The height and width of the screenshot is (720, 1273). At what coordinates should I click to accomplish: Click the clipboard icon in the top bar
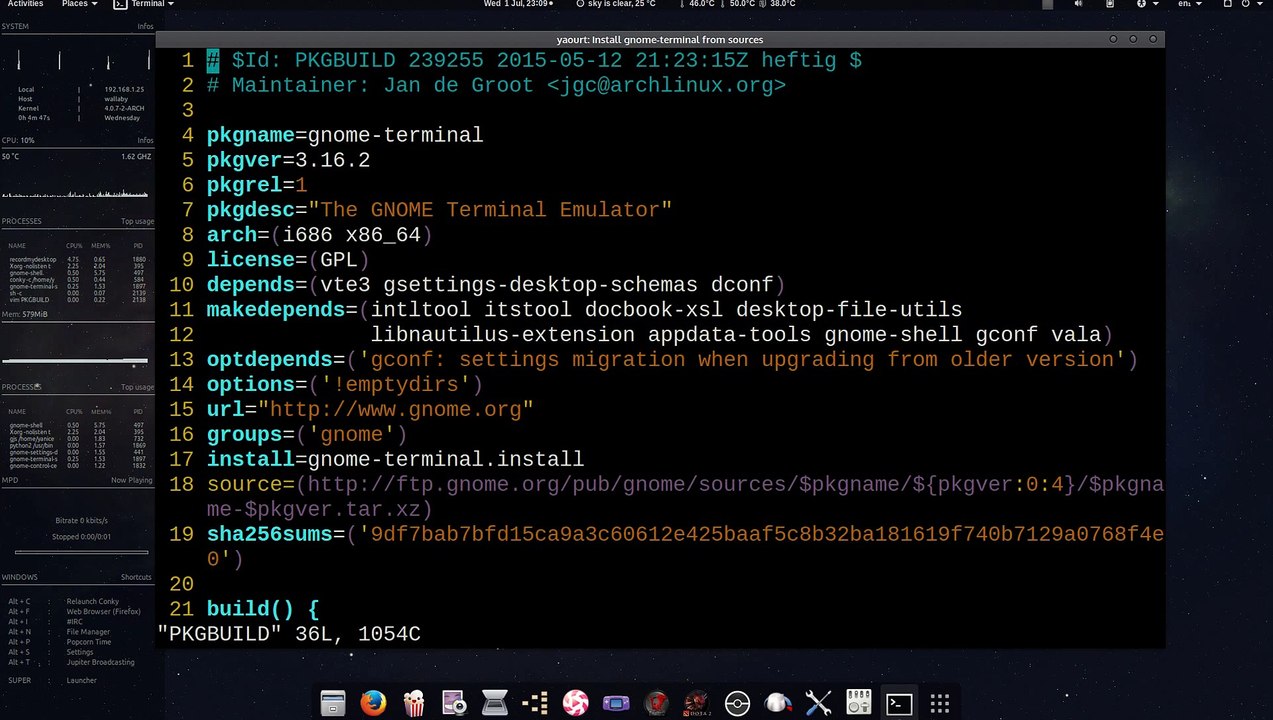(1110, 4)
